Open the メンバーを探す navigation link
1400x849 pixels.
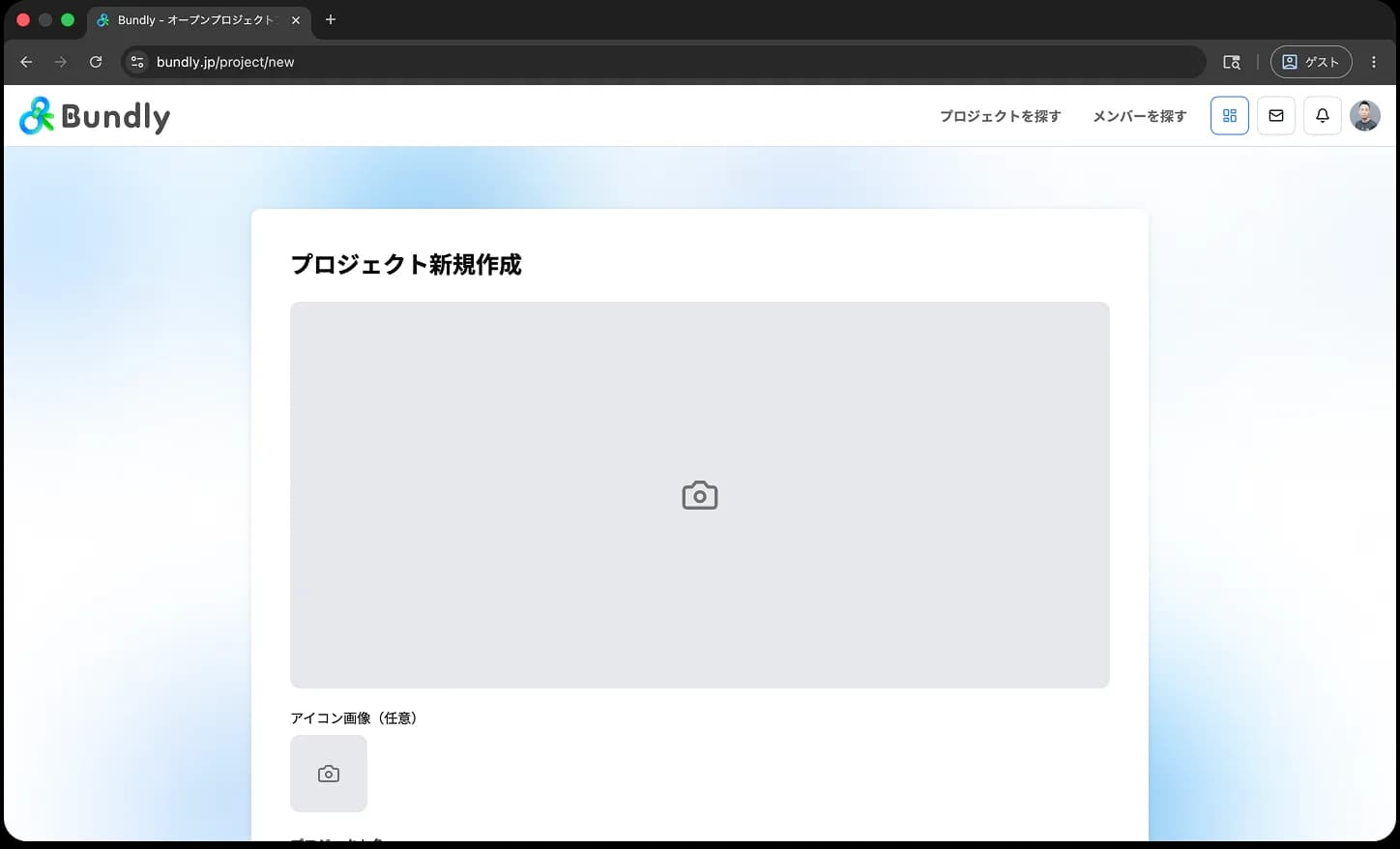click(1140, 116)
